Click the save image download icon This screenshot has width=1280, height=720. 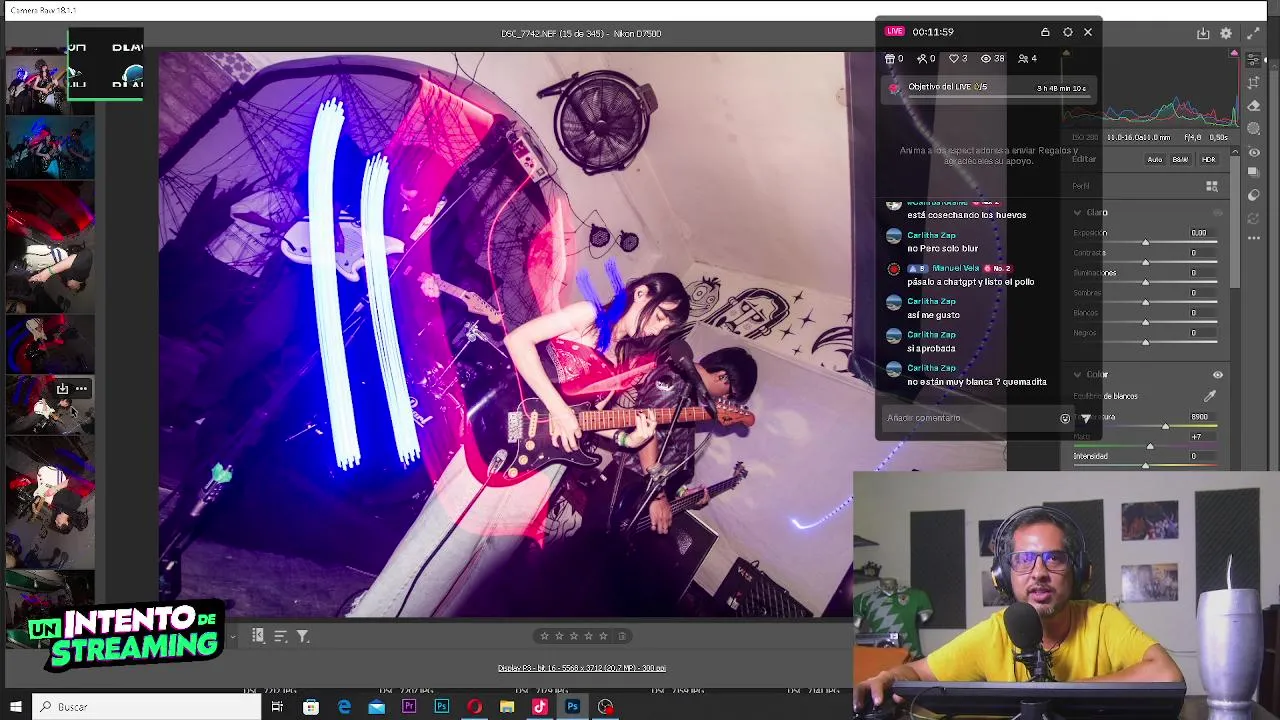click(x=1203, y=33)
